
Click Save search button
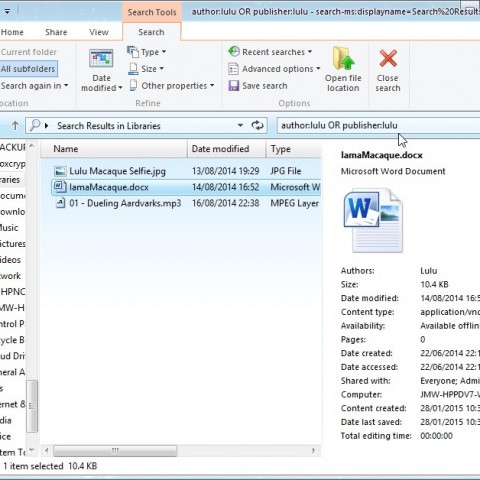pos(257,86)
